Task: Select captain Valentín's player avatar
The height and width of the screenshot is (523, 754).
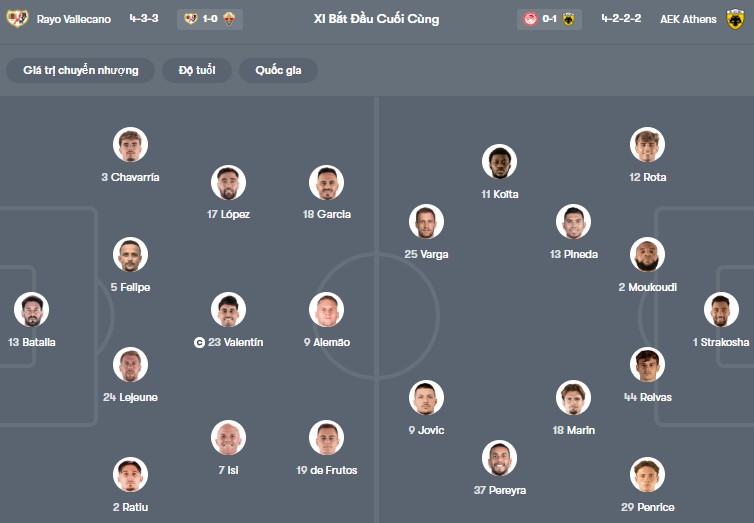Action: [x=229, y=310]
